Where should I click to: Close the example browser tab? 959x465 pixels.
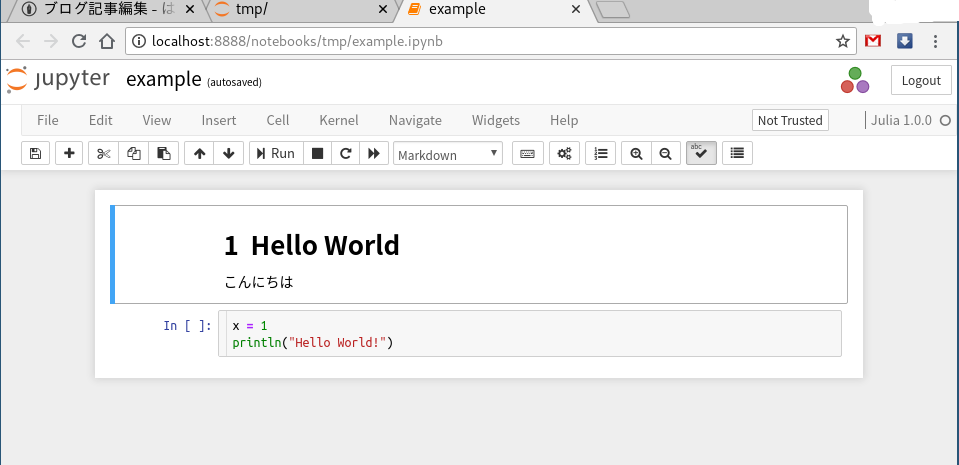576,10
